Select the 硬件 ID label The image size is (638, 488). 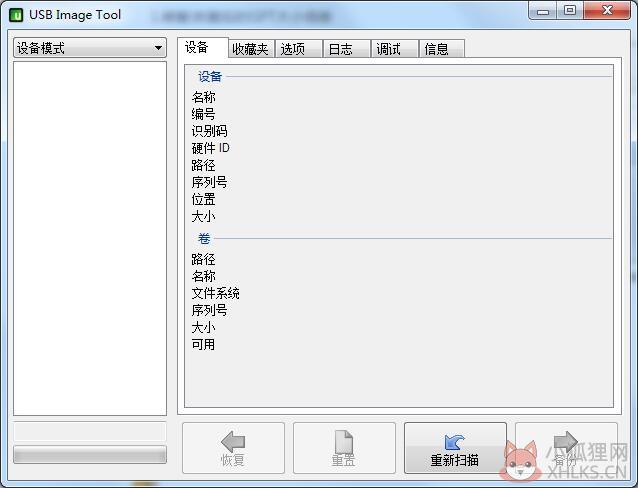pyautogui.click(x=210, y=148)
